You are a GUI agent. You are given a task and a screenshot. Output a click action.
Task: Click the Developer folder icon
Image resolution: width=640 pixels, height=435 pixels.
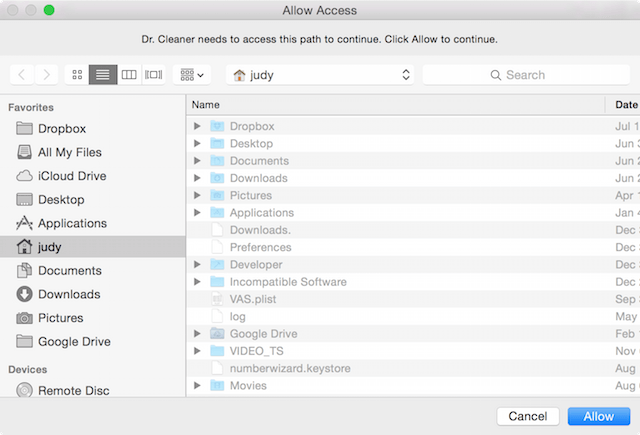click(217, 264)
